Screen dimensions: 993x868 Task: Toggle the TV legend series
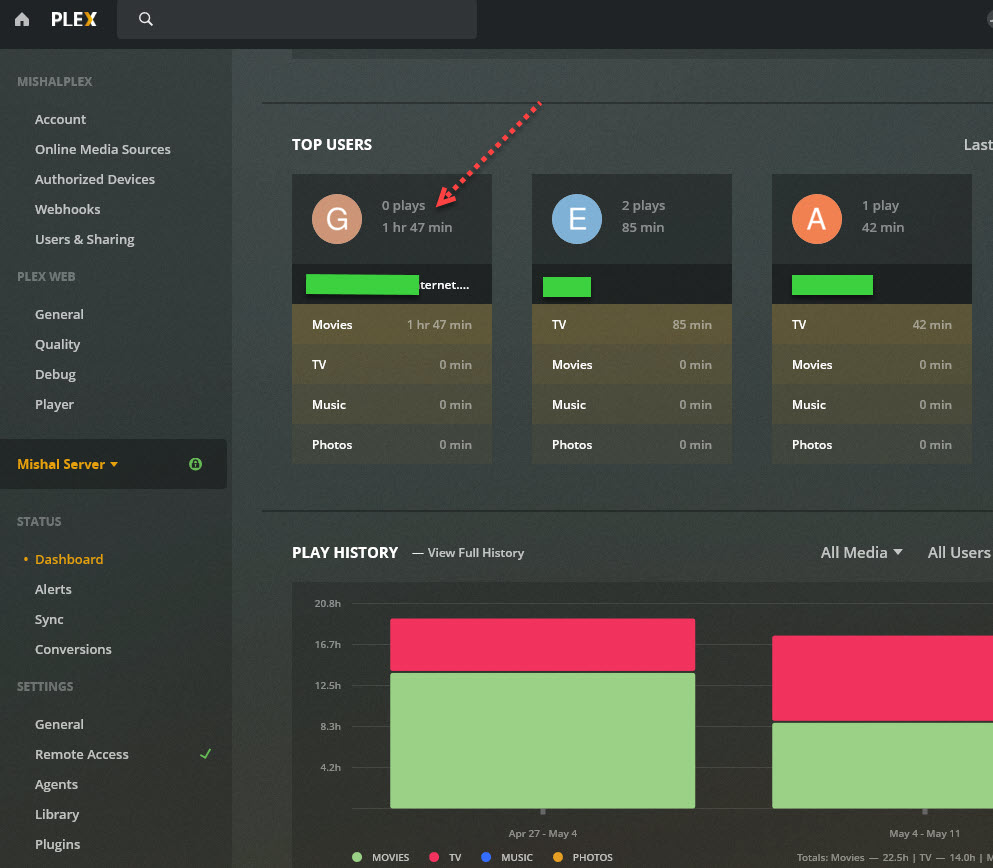pyautogui.click(x=445, y=857)
